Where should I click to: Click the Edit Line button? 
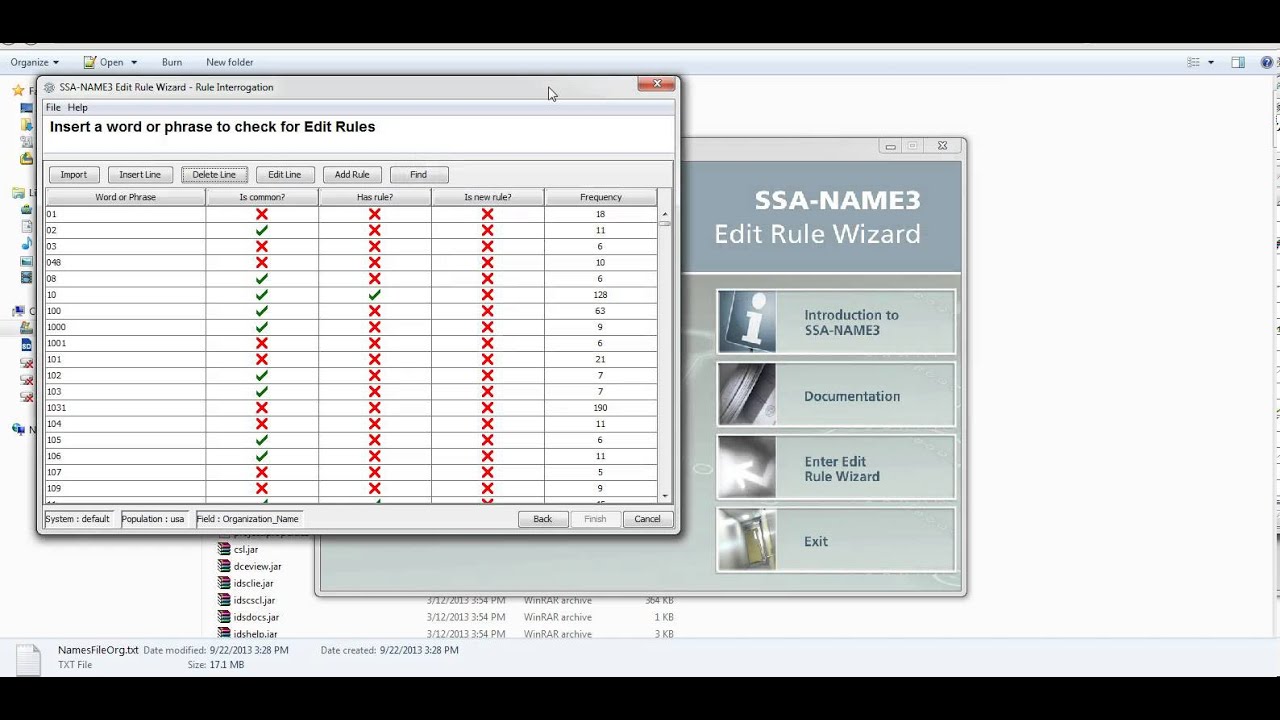tap(284, 174)
